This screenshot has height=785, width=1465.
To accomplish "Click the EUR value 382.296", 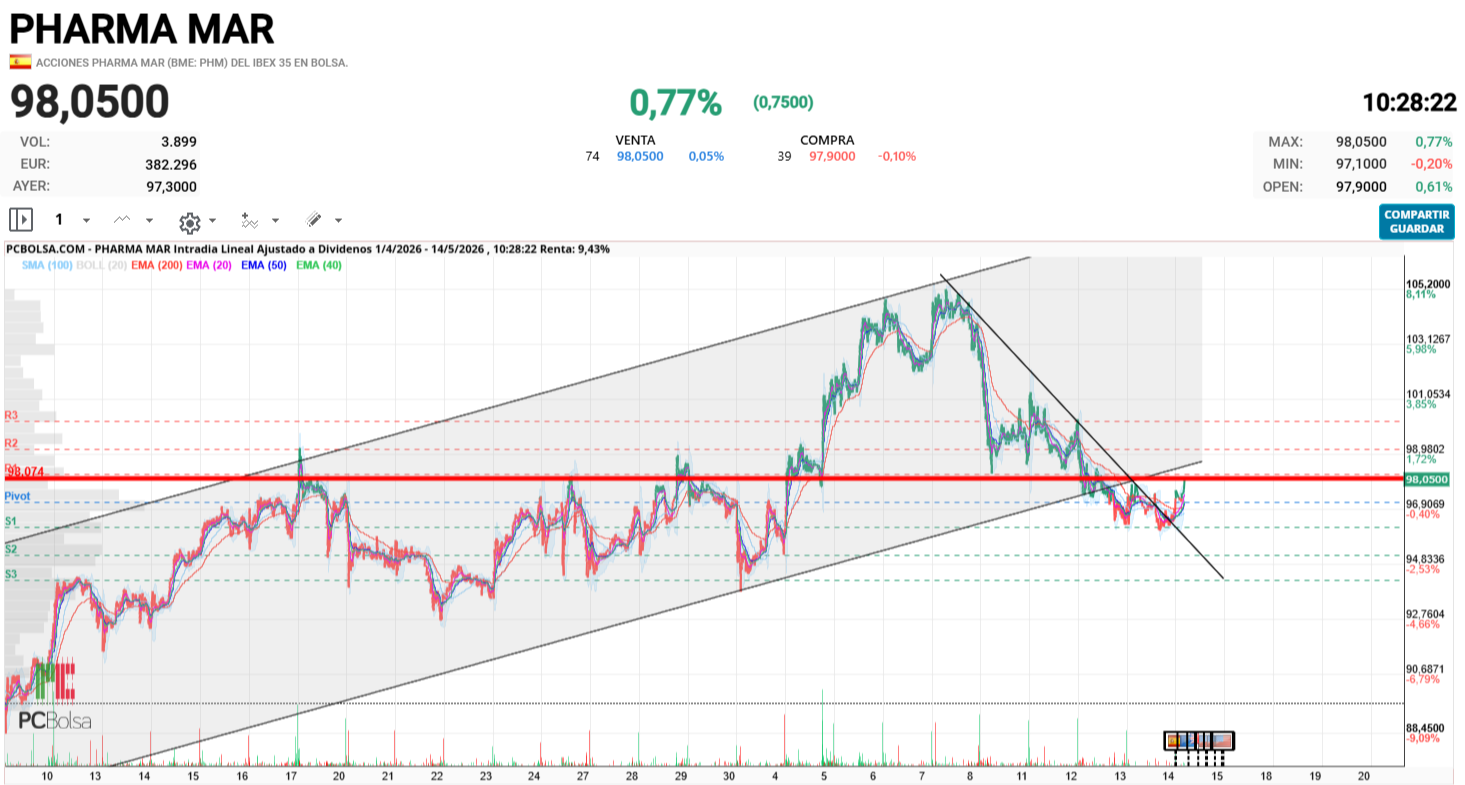I will click(x=169, y=164).
